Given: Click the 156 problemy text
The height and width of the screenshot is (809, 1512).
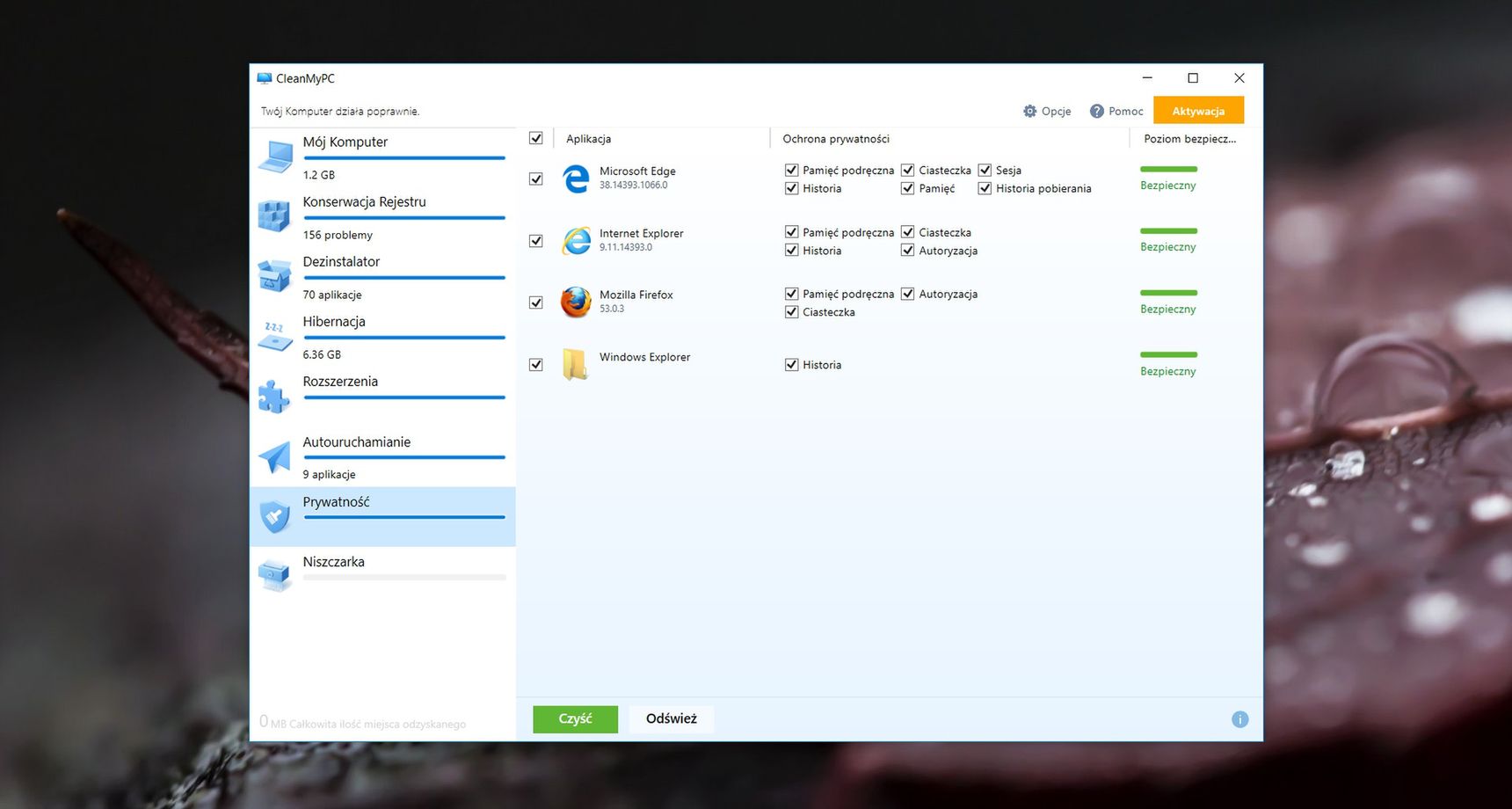Looking at the screenshot, I should (x=338, y=235).
